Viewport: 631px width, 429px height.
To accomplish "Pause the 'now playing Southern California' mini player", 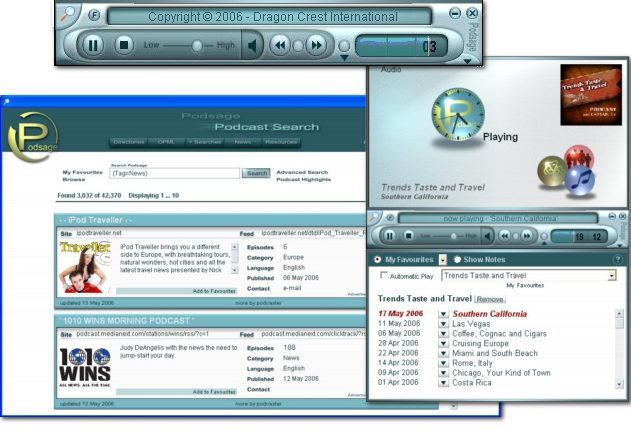I will [389, 236].
